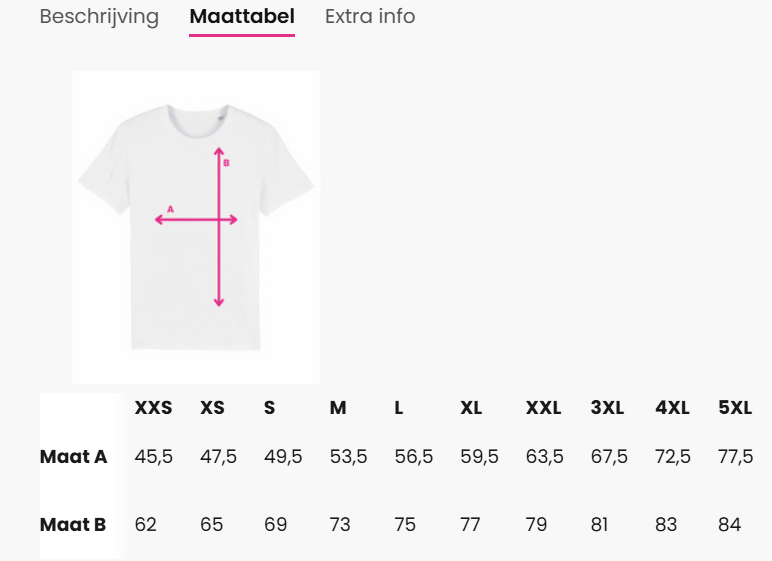This screenshot has height=561, width=772.
Task: Select the 62 length value under XXS
Action: [x=146, y=524]
